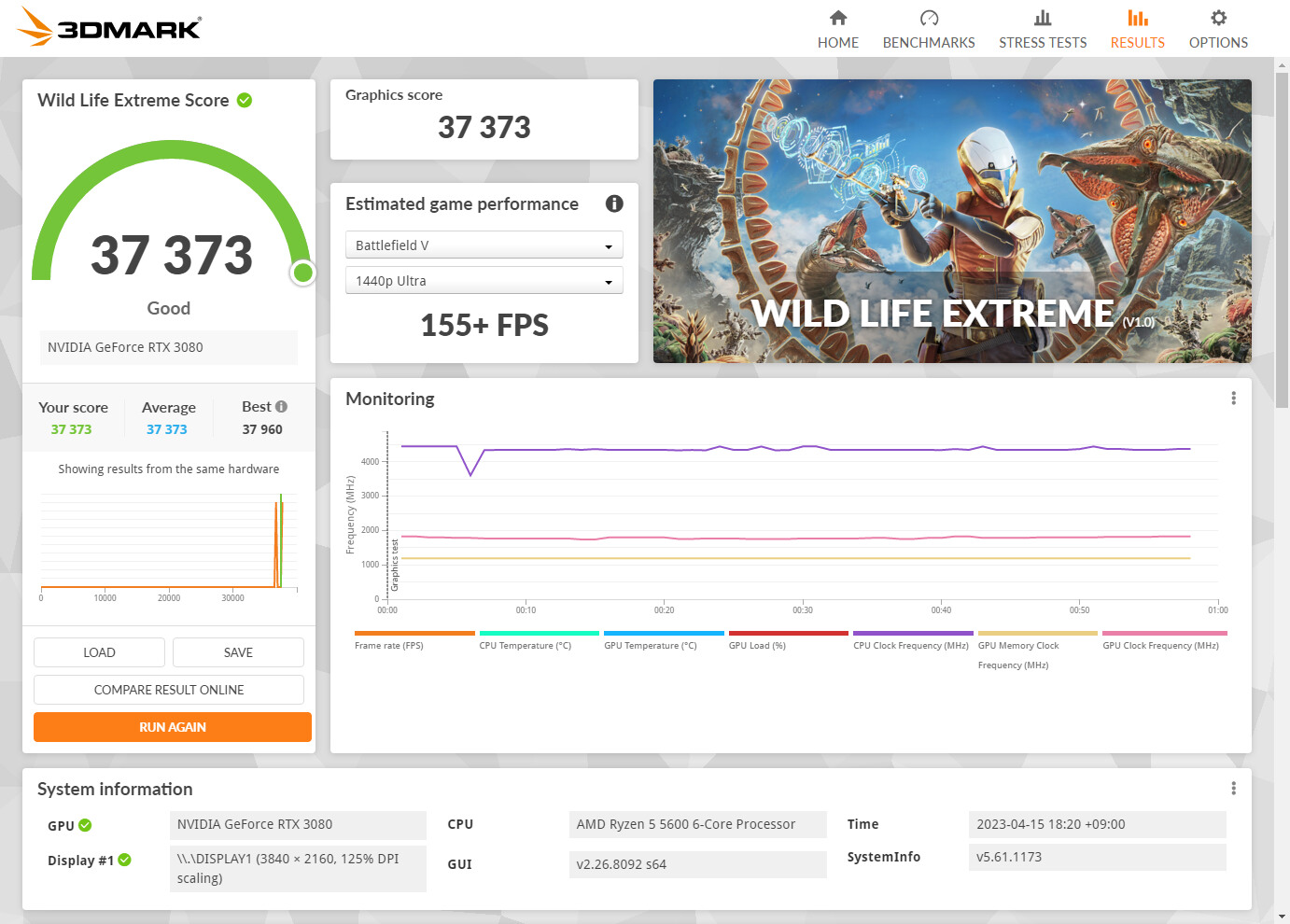Click the DISPLAY1 3840 × 2160 field

point(298,868)
